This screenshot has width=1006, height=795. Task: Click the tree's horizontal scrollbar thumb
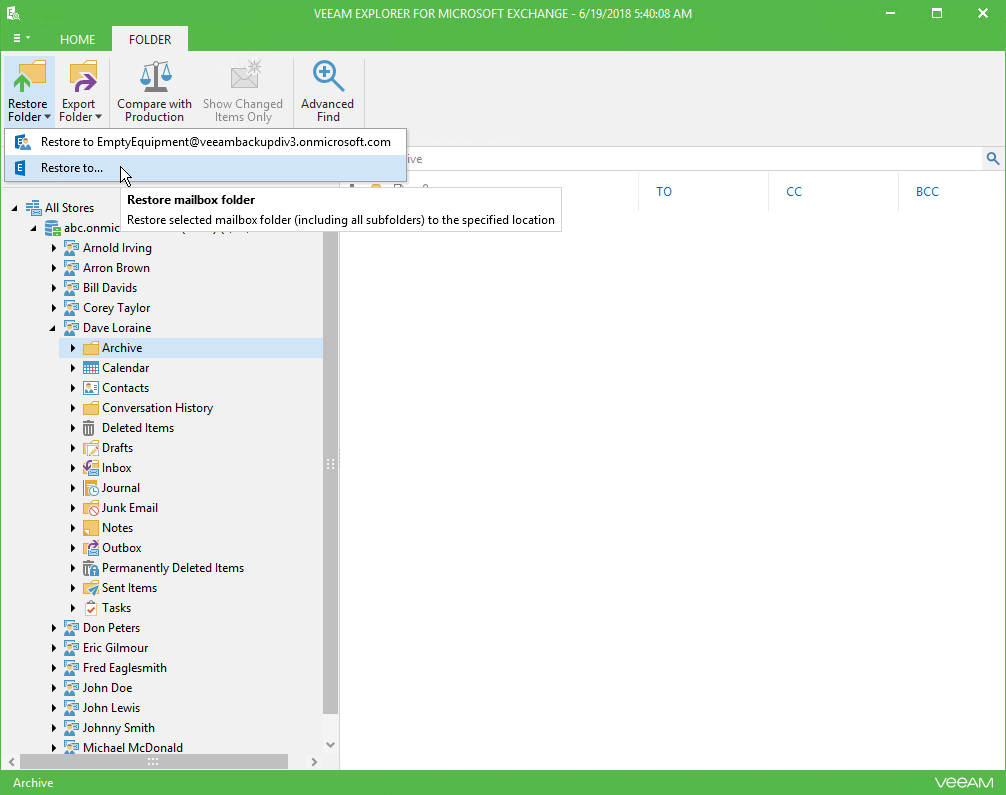[x=154, y=762]
